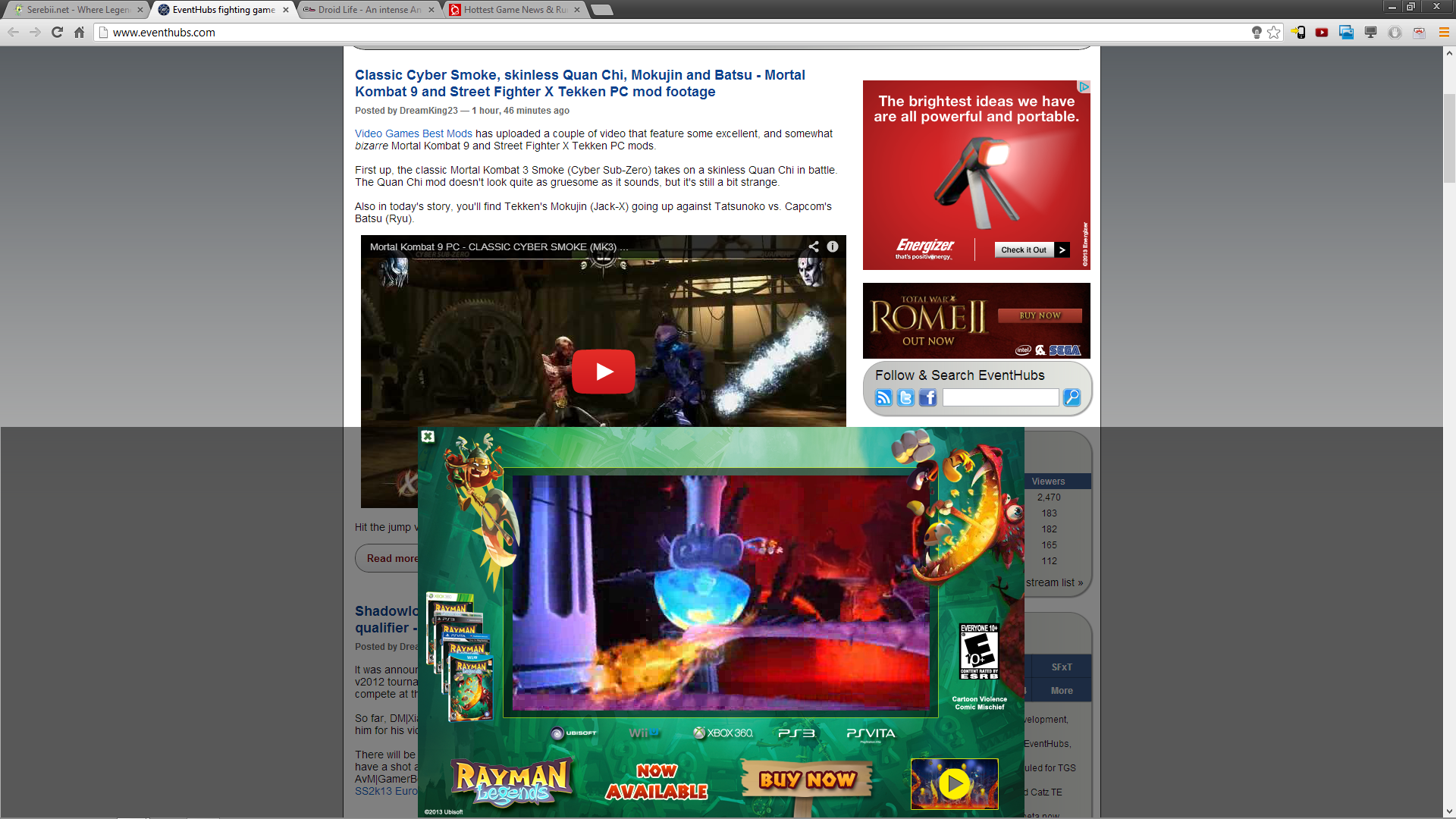Click the browser forward arrow
The height and width of the screenshot is (819, 1456).
point(35,32)
